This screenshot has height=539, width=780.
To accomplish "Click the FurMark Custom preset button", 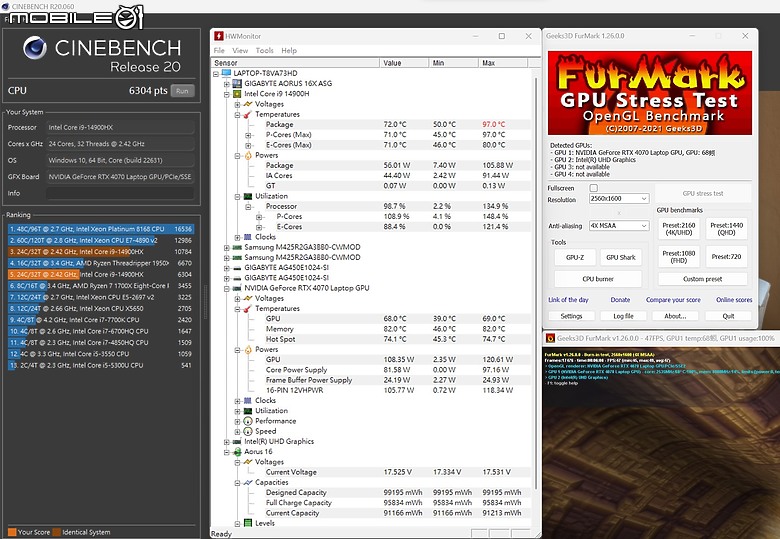I will pyautogui.click(x=702, y=279).
